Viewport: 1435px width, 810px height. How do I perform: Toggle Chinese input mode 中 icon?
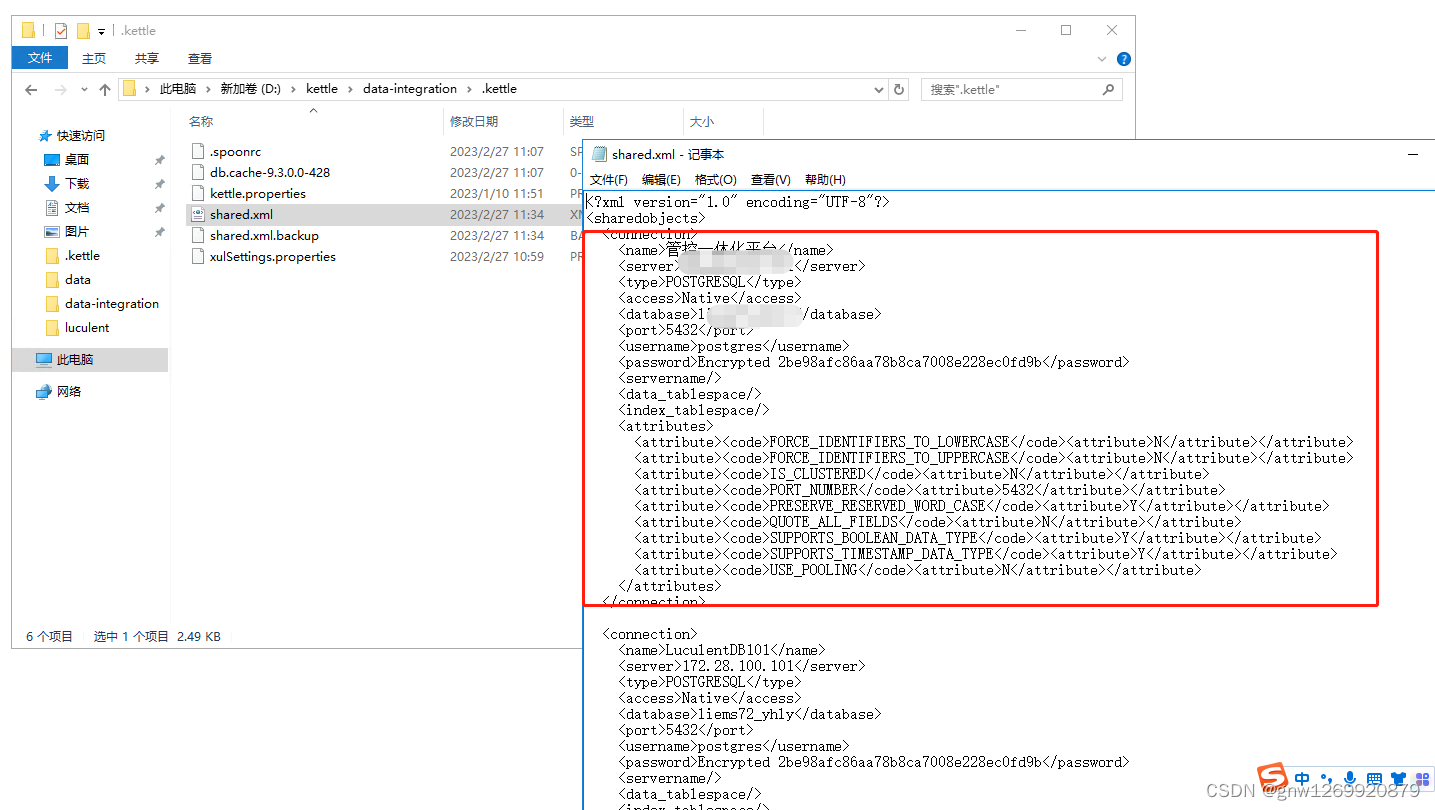click(x=1302, y=778)
